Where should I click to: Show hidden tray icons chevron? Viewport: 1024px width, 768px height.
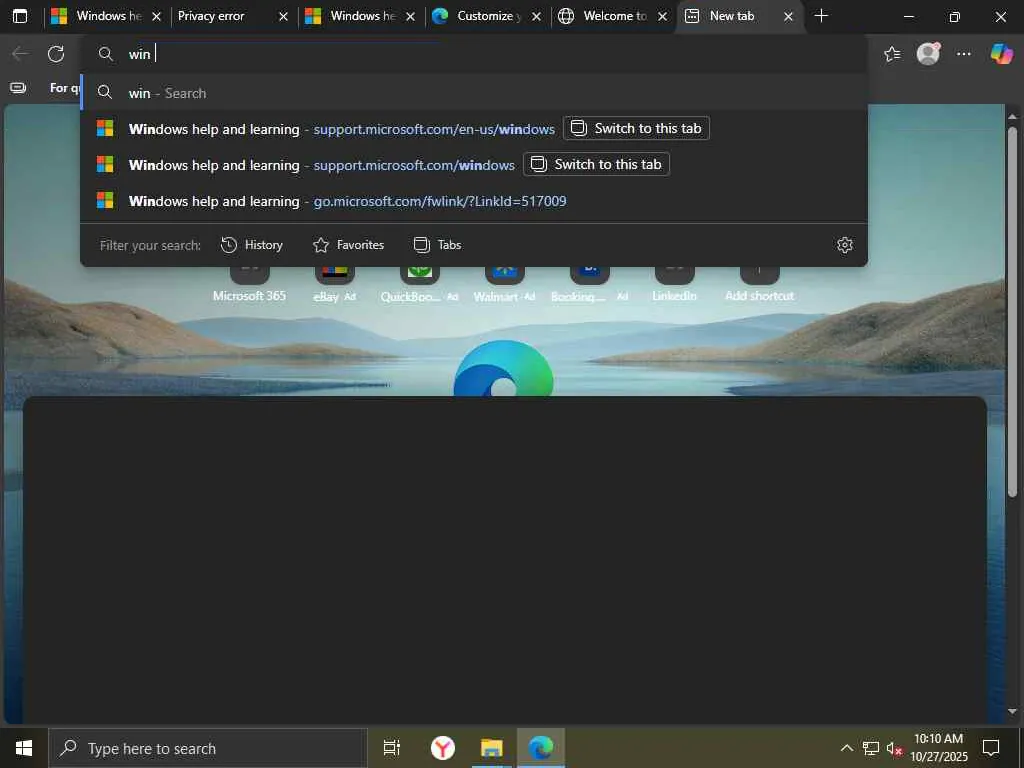click(846, 748)
